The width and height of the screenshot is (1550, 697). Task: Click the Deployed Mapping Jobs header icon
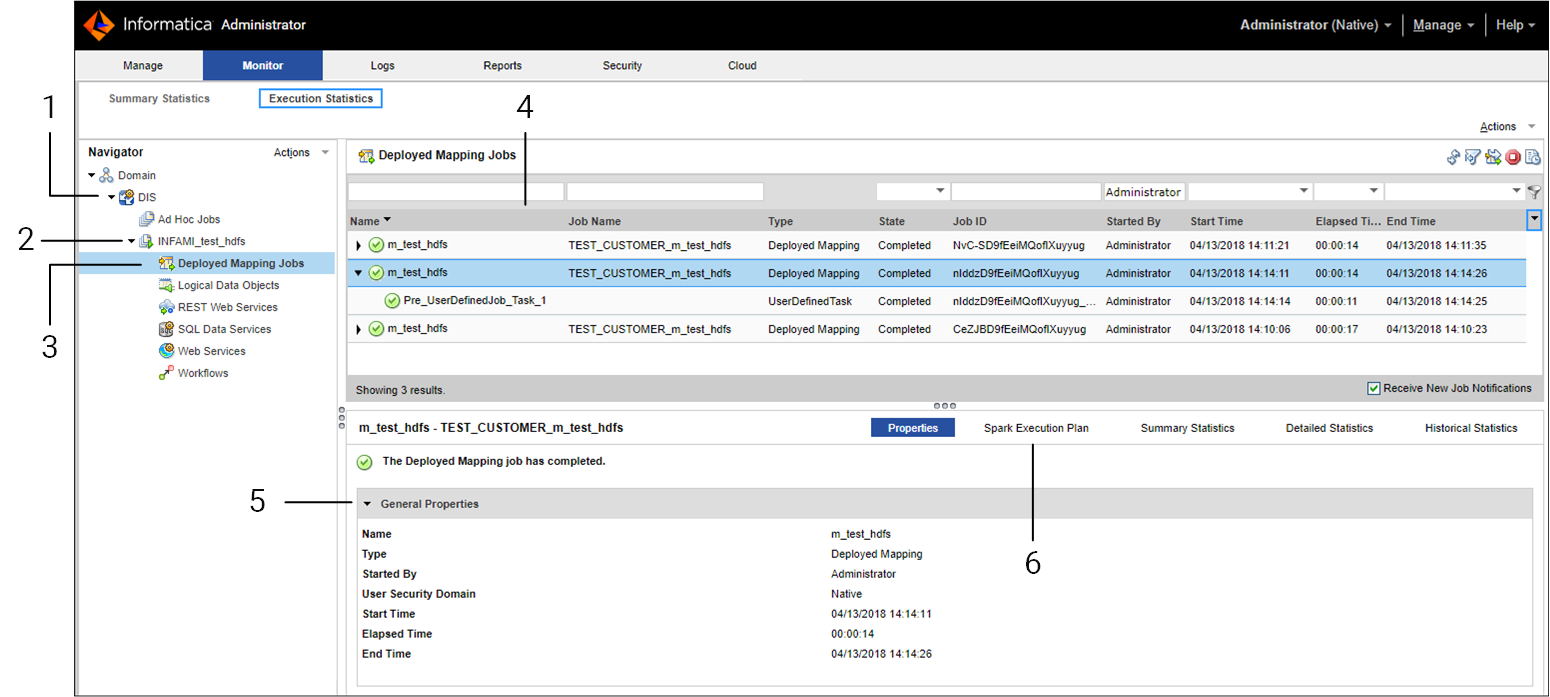tap(367, 156)
